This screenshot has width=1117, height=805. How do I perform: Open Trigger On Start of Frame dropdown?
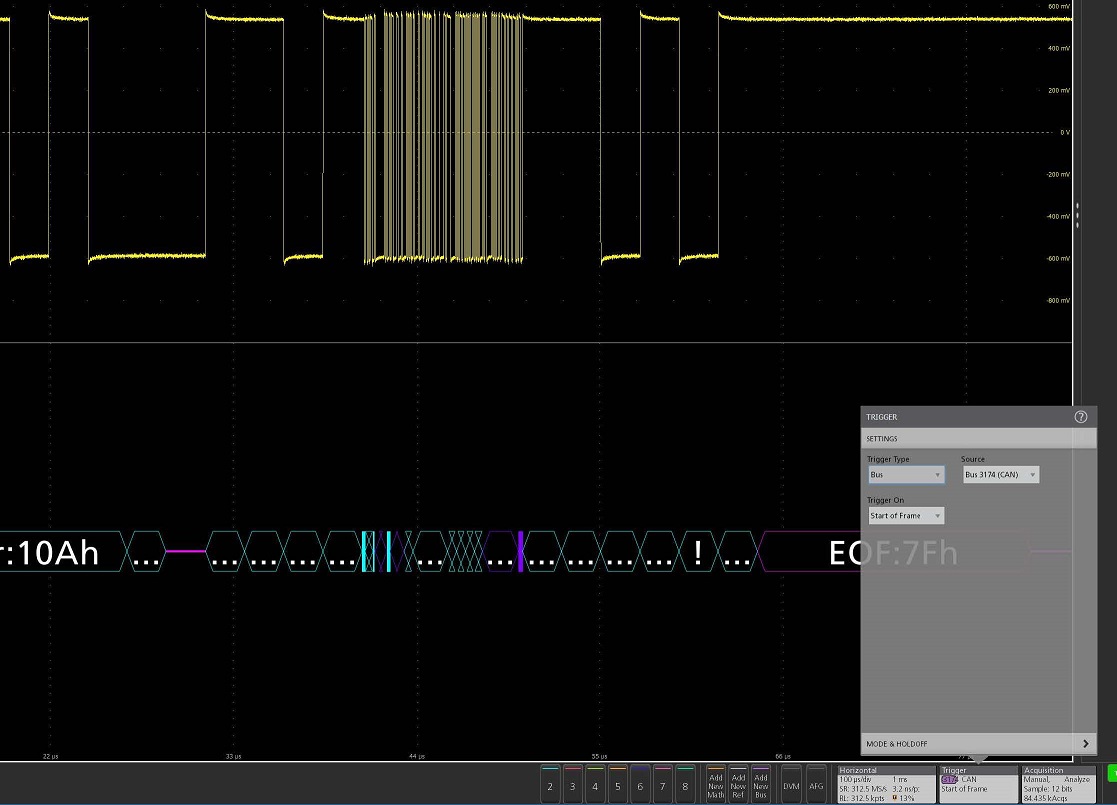click(906, 516)
